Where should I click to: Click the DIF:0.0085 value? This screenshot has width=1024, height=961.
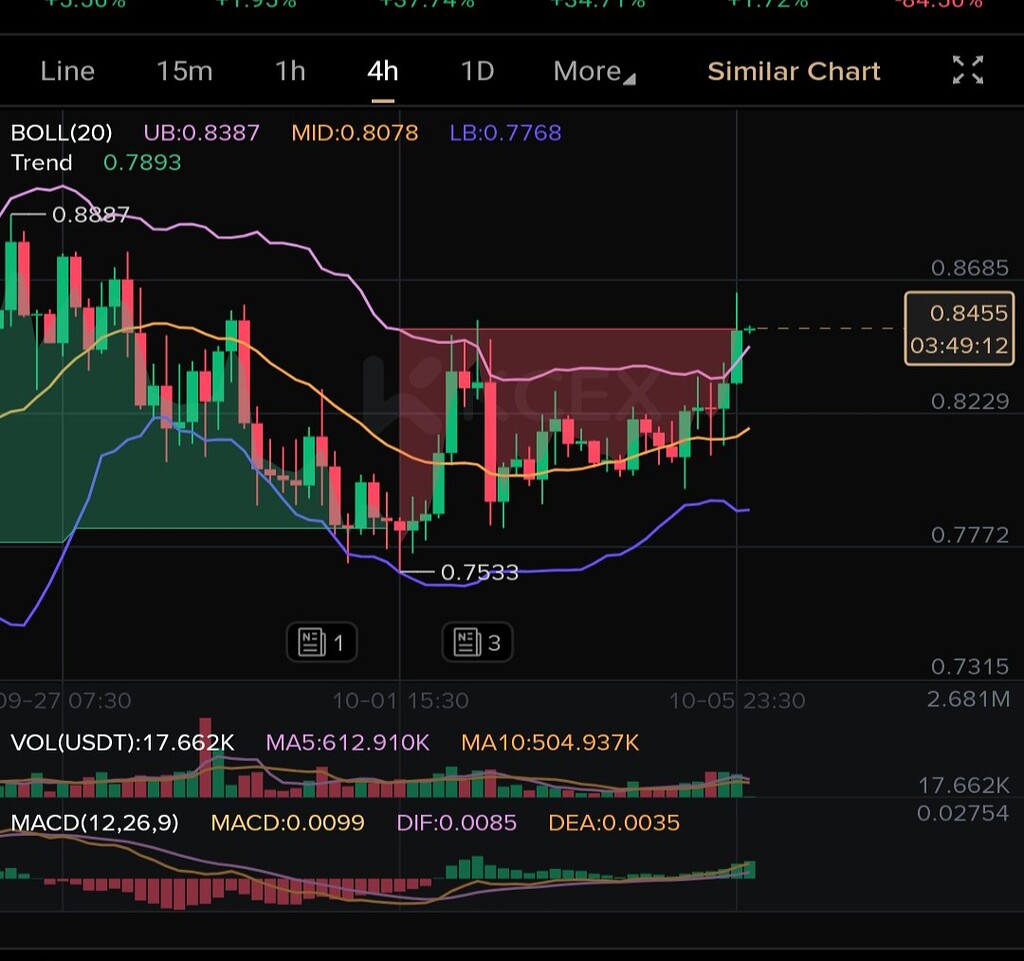coord(456,822)
